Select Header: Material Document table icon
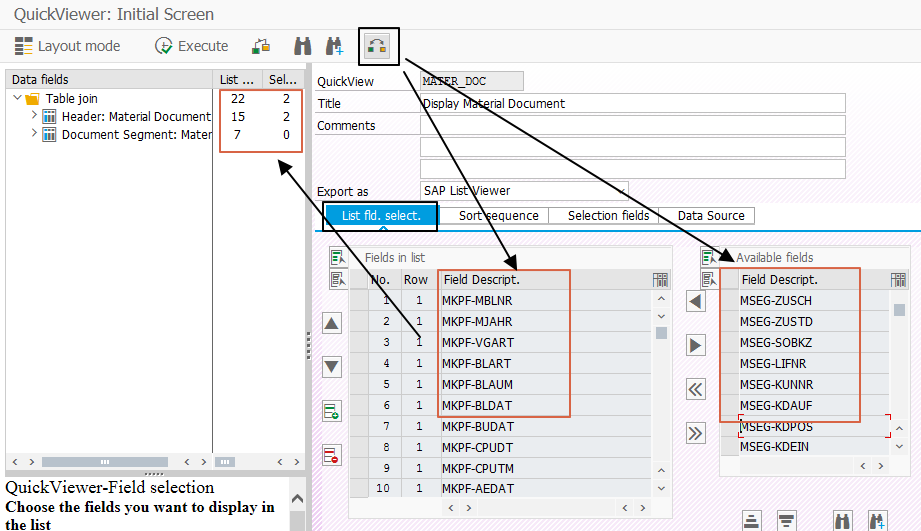This screenshot has height=531, width=921. (50, 116)
